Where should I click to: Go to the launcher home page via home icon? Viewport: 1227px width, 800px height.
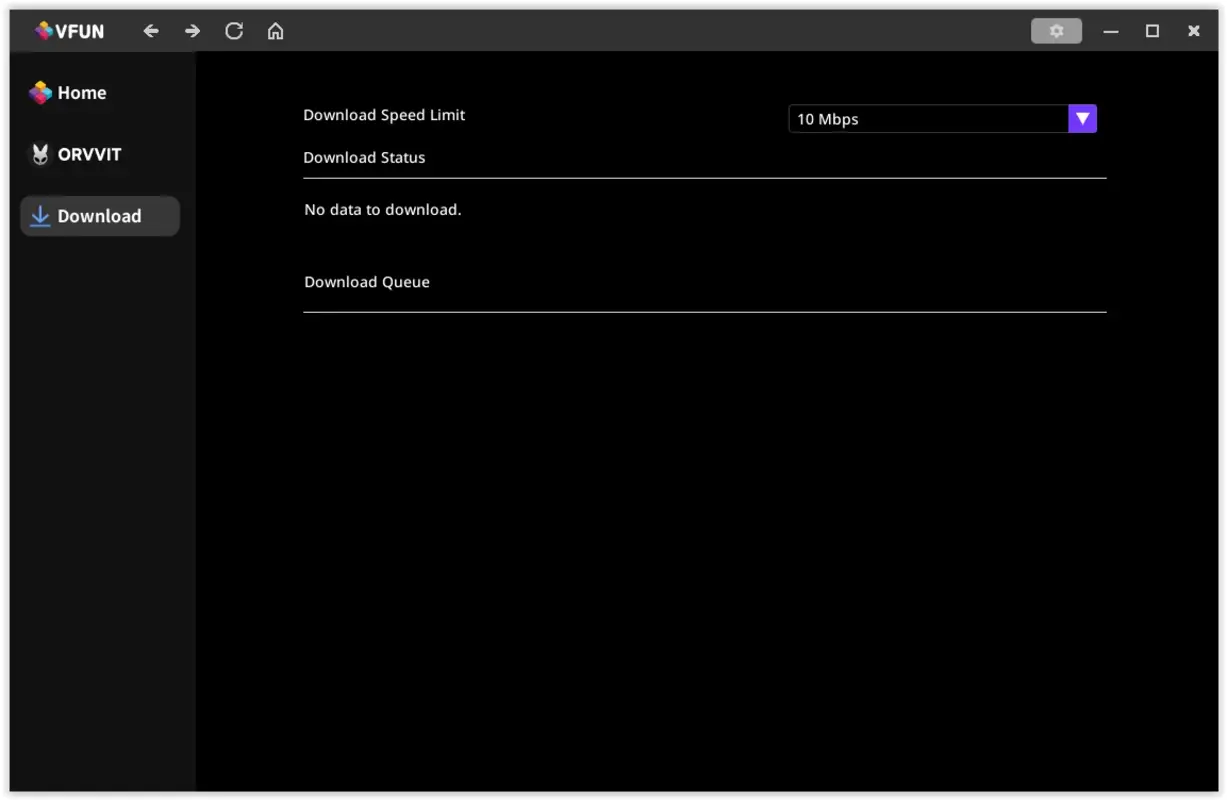coord(275,31)
